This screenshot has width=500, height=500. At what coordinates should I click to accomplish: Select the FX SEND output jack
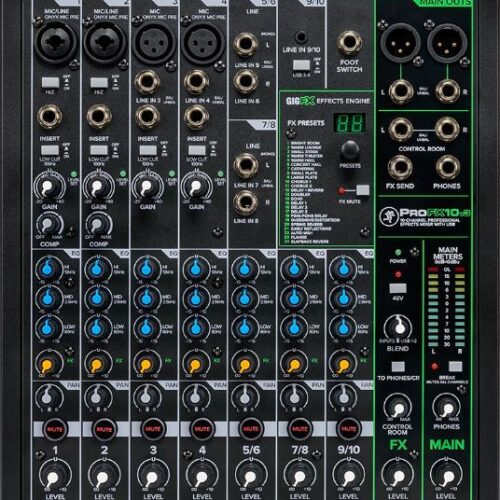(x=400, y=168)
